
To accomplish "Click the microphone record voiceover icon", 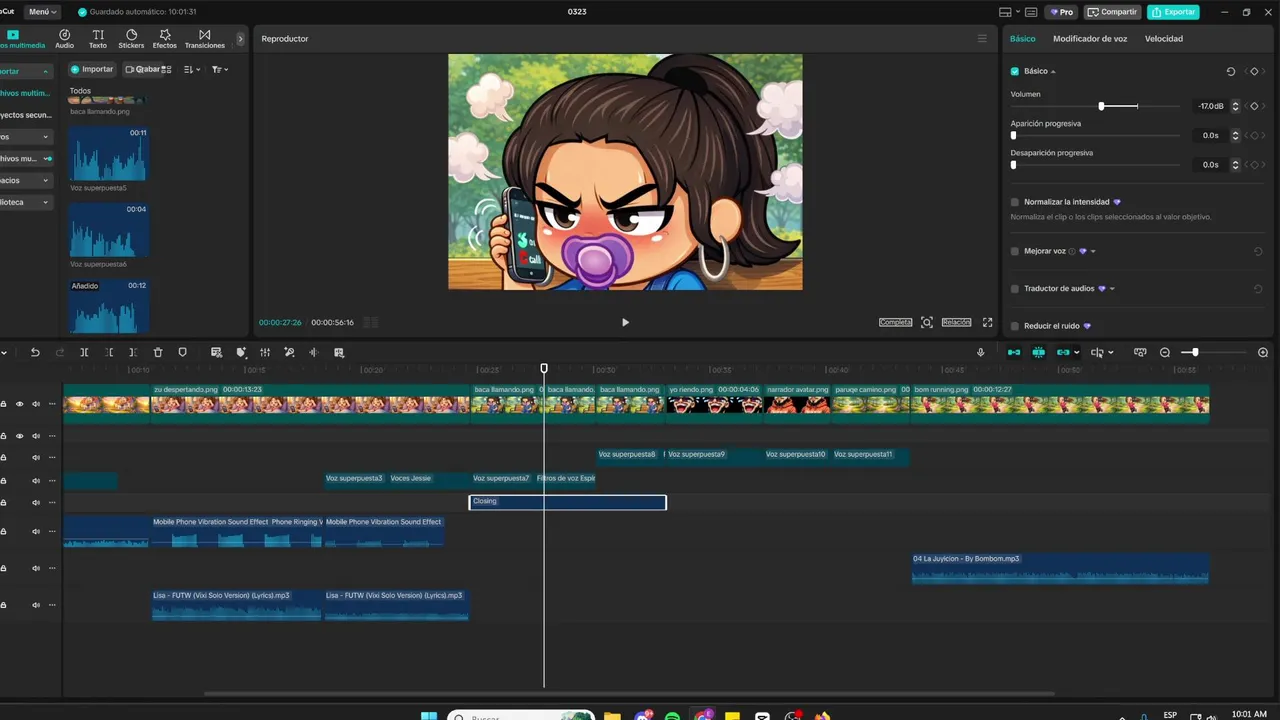I will point(980,352).
